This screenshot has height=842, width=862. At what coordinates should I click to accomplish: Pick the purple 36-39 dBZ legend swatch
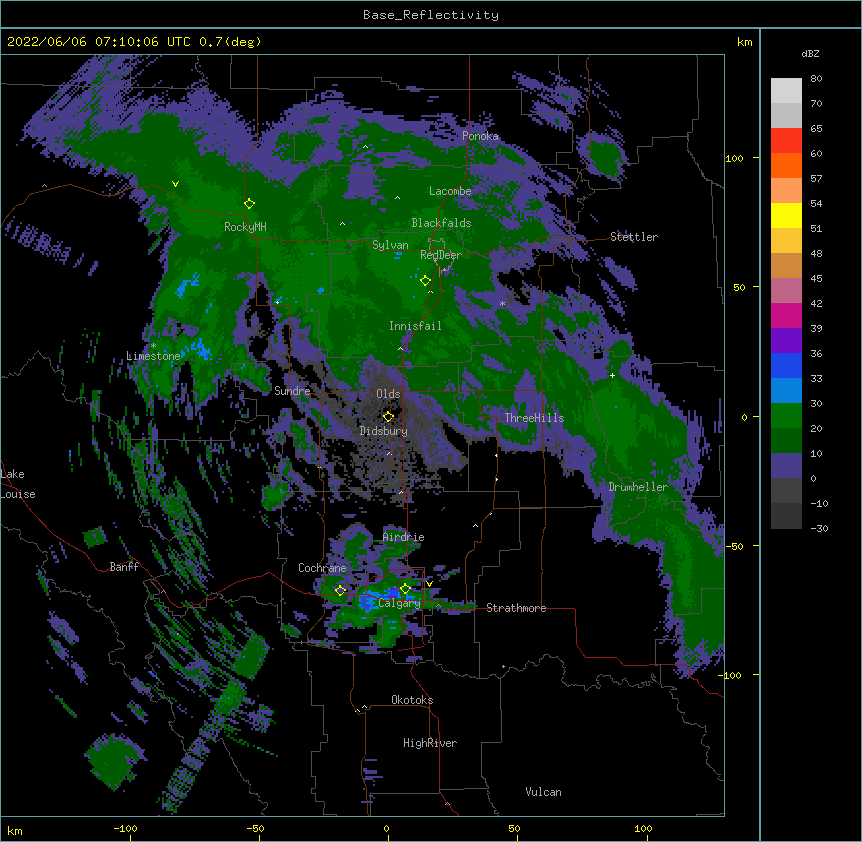tap(786, 341)
